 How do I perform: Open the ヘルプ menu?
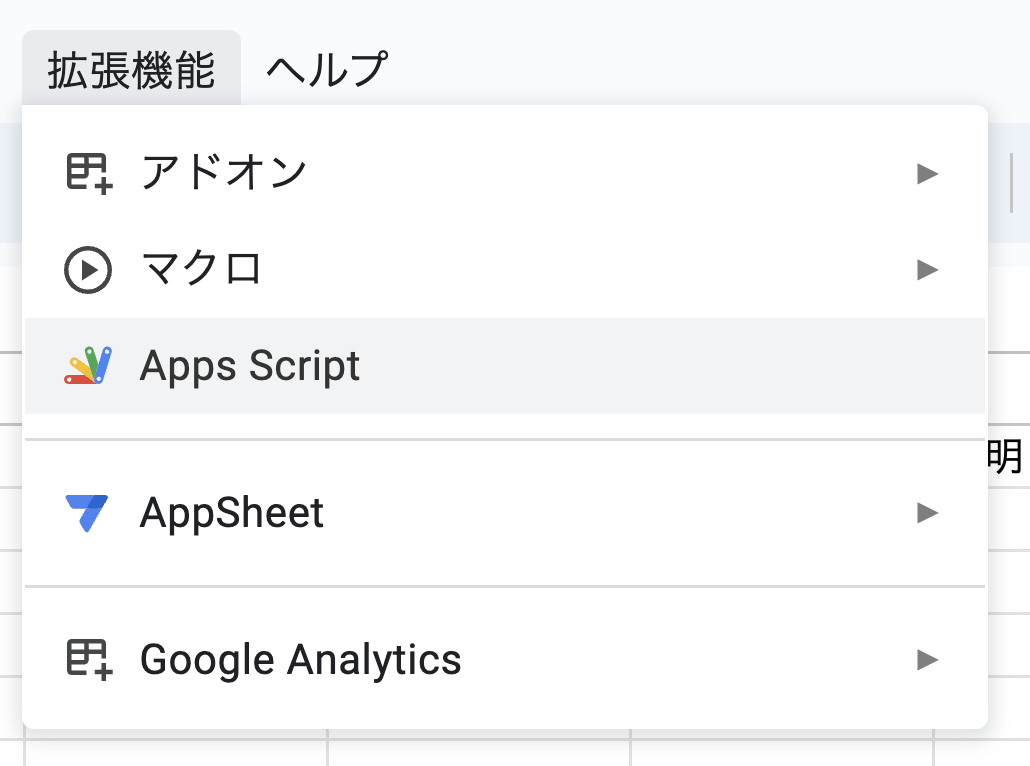tap(326, 69)
